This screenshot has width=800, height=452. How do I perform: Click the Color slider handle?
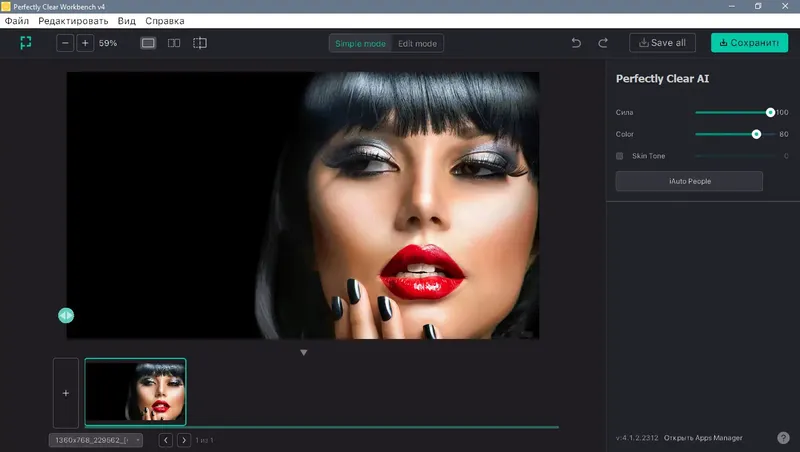click(756, 134)
